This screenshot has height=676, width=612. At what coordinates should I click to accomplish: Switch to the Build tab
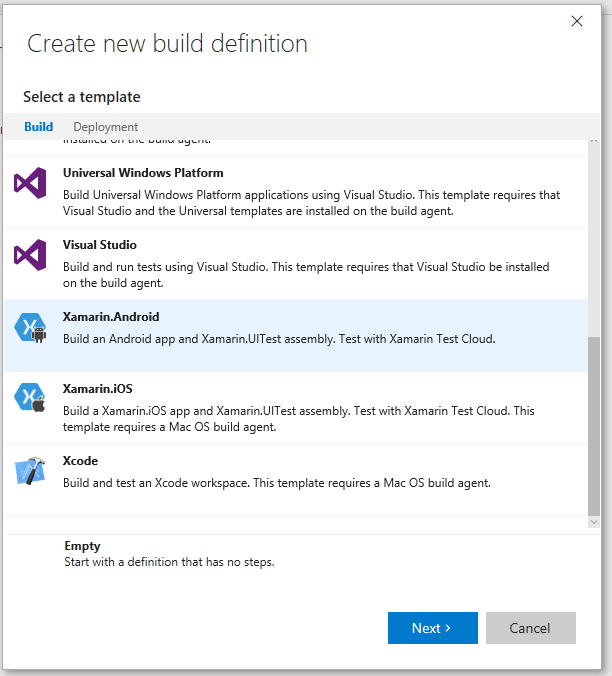[x=38, y=127]
